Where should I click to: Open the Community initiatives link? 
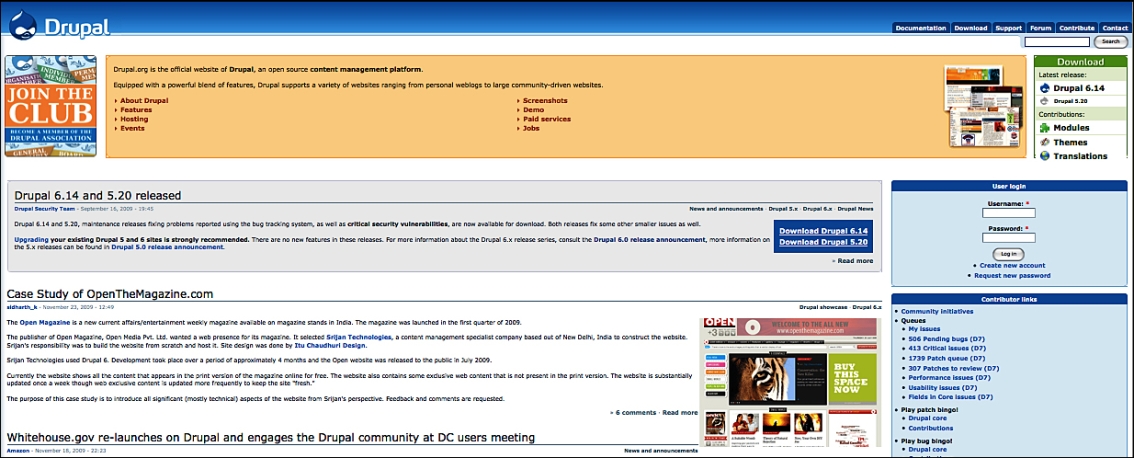[937, 312]
